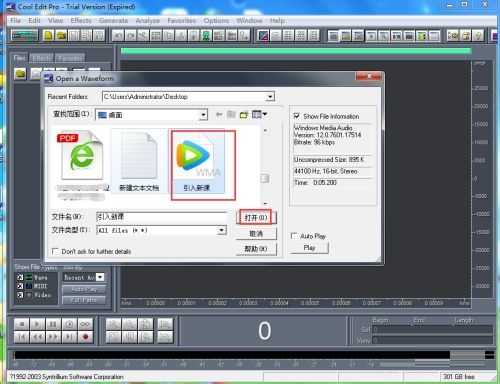Click the green hourglass-shaped toolbar icon
Viewport: 500px width, 384px height.
pos(206,35)
